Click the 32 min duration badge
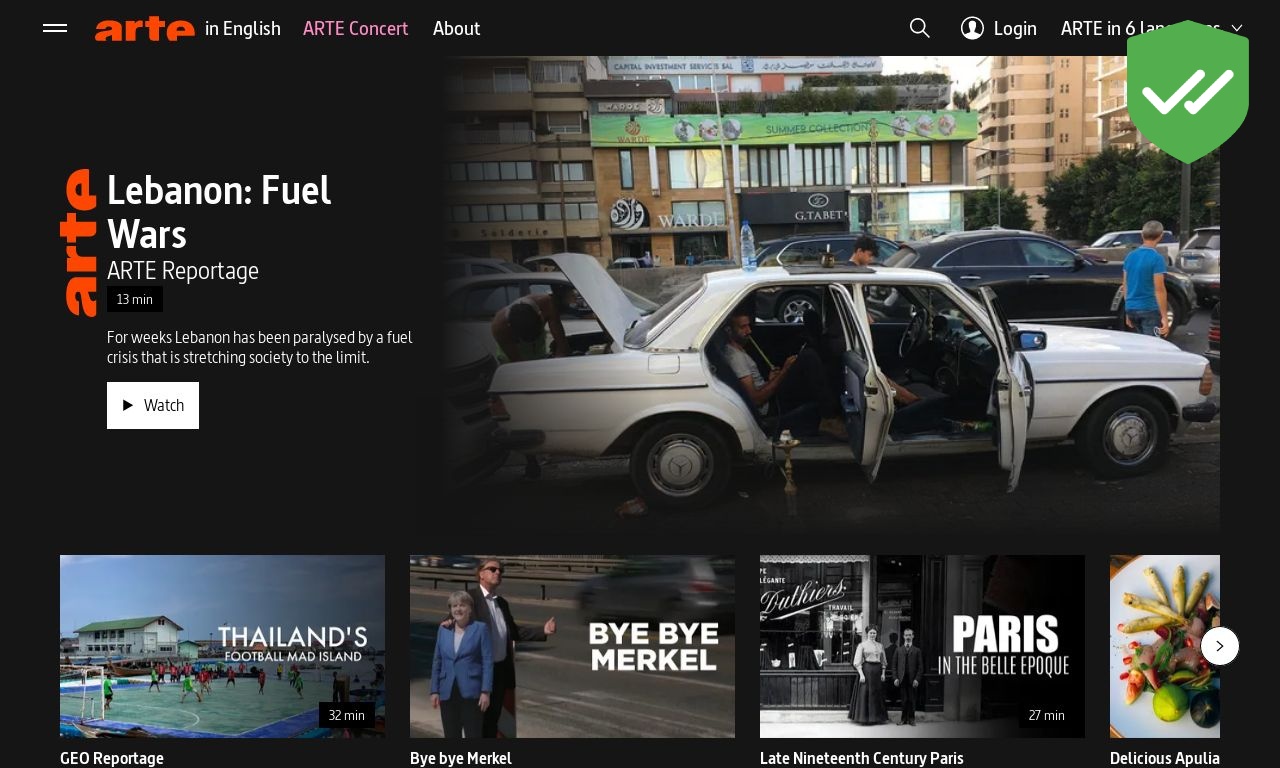This screenshot has height=768, width=1280. click(347, 715)
